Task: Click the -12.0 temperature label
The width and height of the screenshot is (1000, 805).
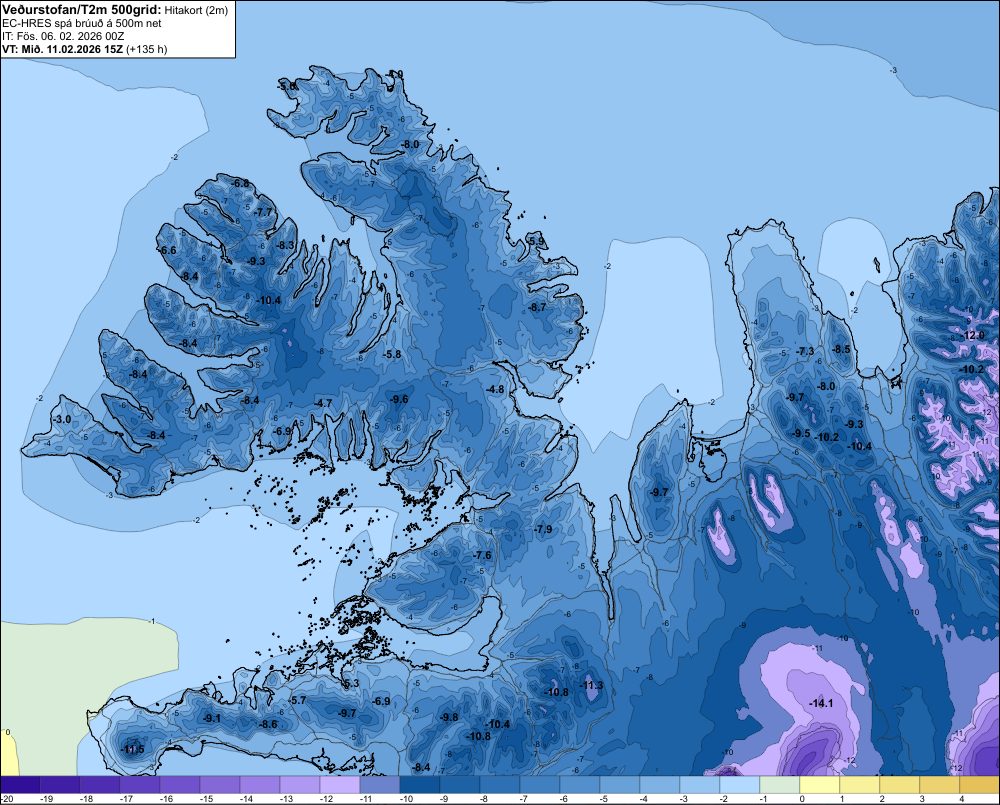Action: (973, 336)
